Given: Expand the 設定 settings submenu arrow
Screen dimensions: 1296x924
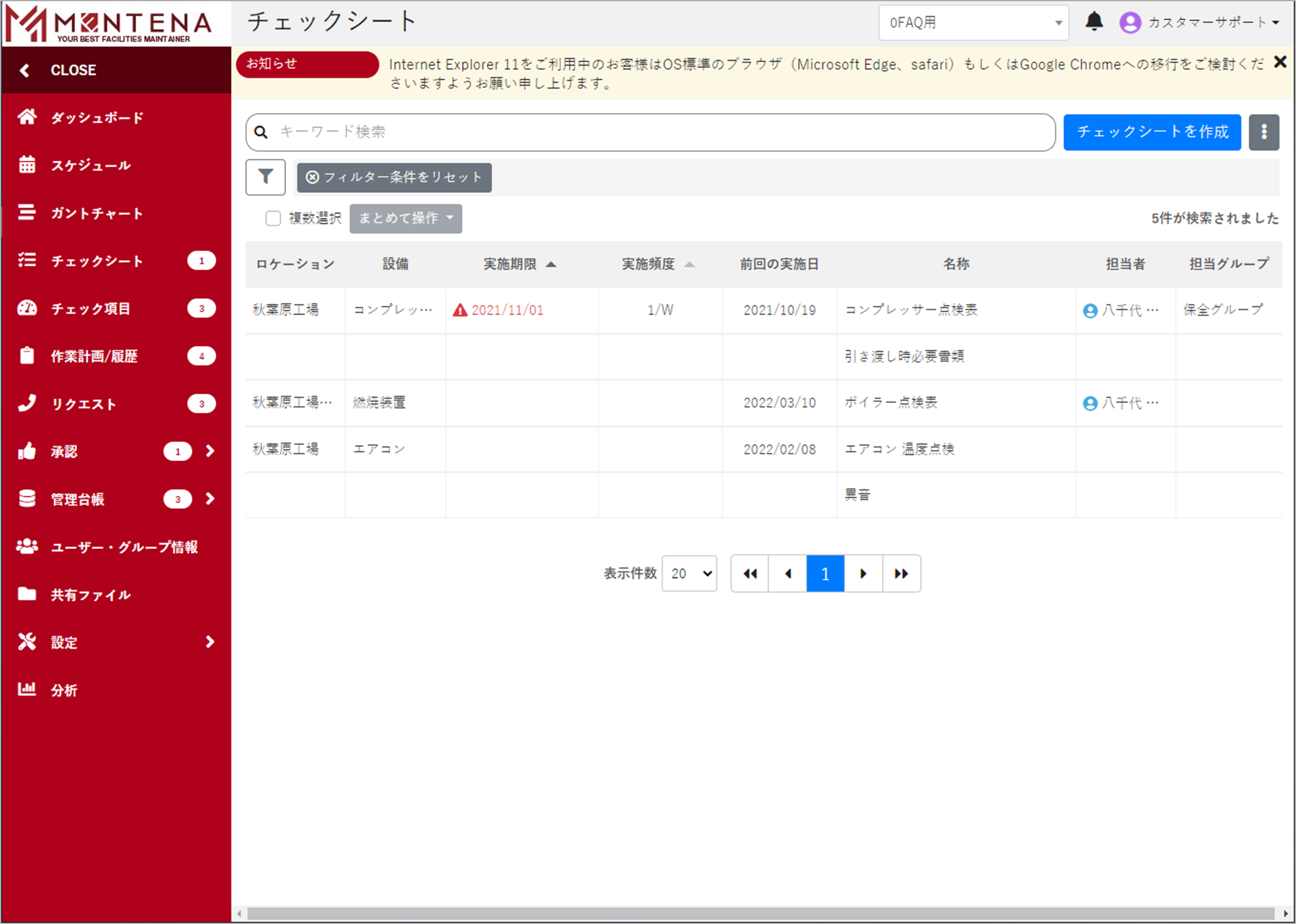Looking at the screenshot, I should 210,642.
